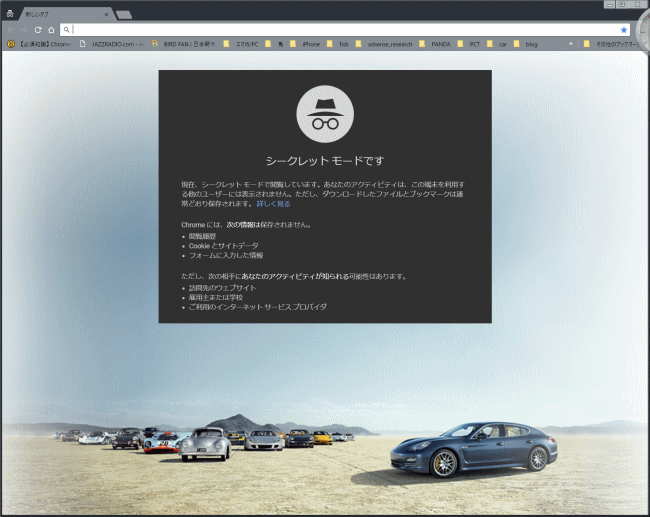
Task: Close the 新しいタブ tab
Action: [107, 15]
